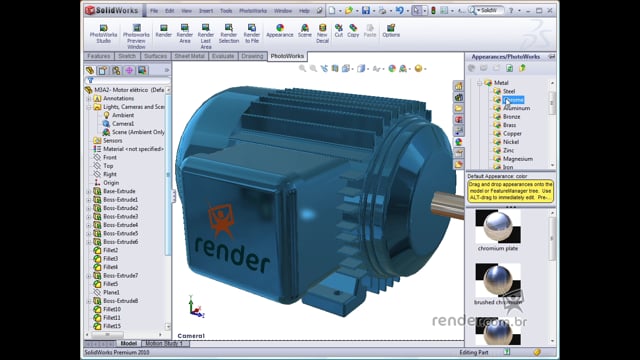Open PhotoWorks Options
This screenshot has height=360, width=640.
[391, 31]
